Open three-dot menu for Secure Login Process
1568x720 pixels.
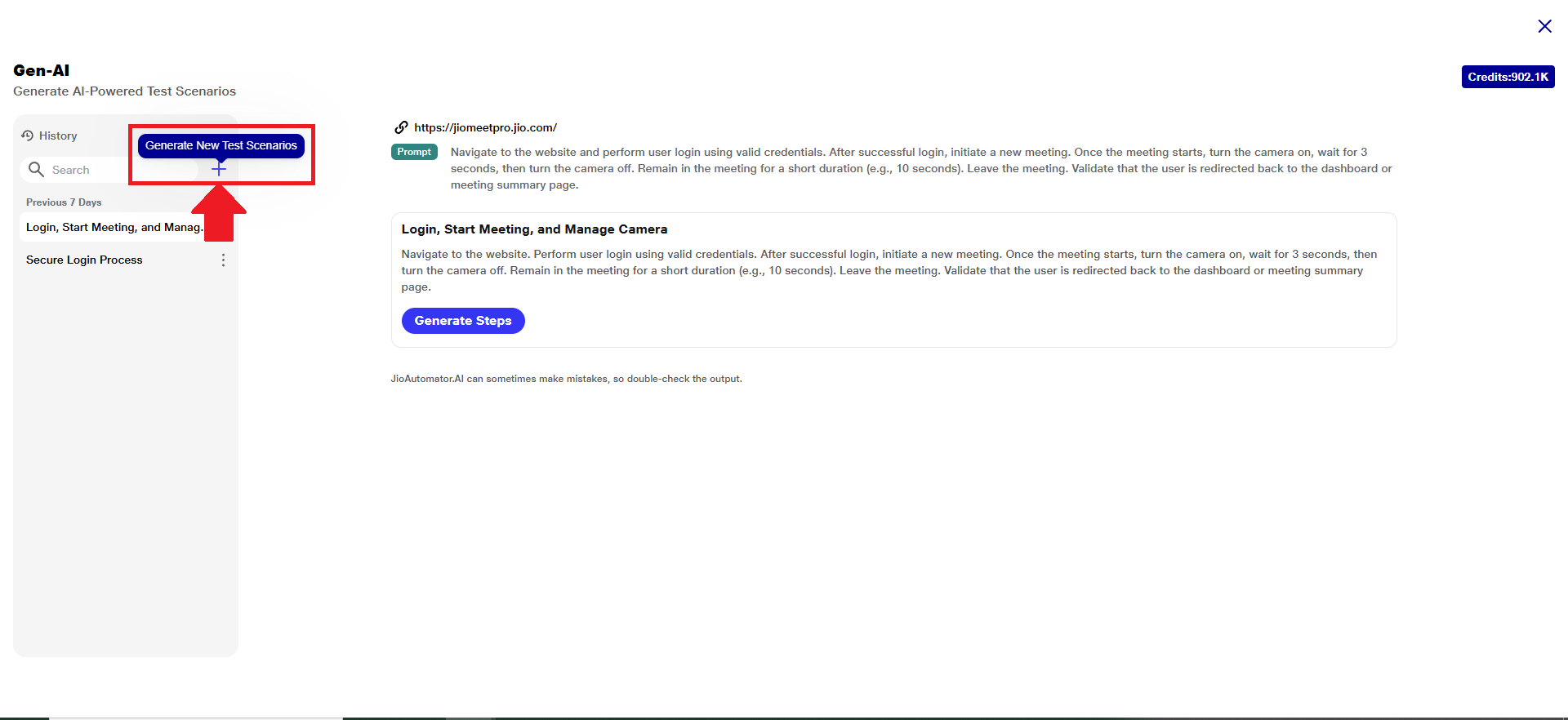(x=223, y=260)
